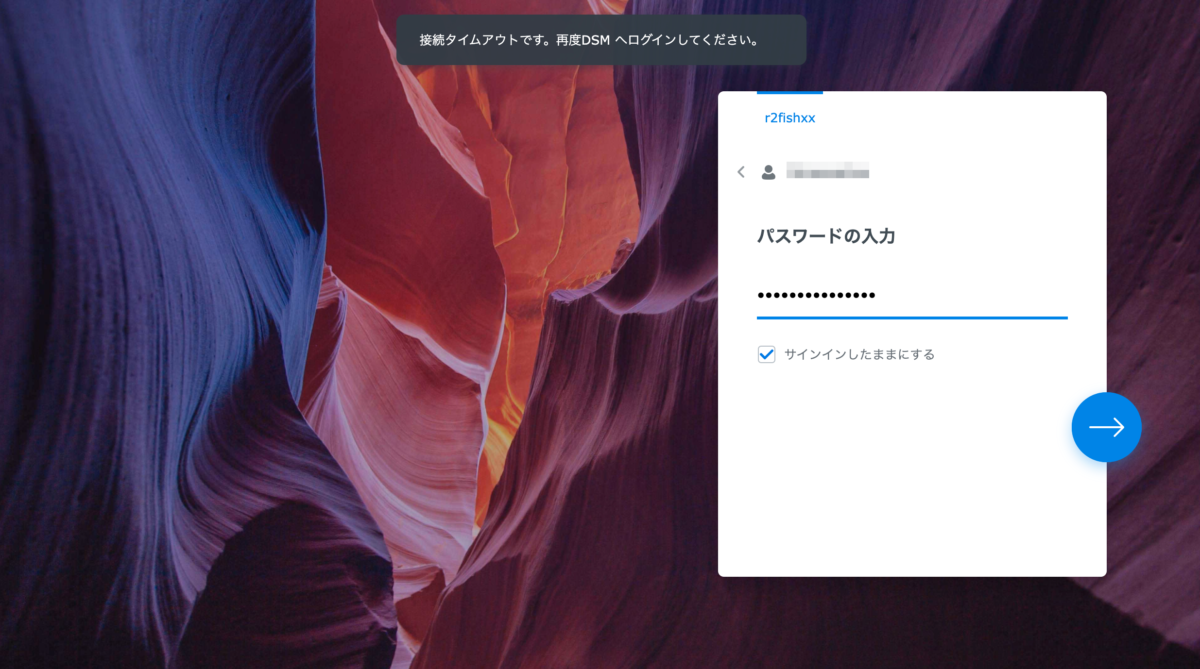Screen dimensions: 1200x669
Task: Click the blue underline of password field
Action: tap(912, 317)
